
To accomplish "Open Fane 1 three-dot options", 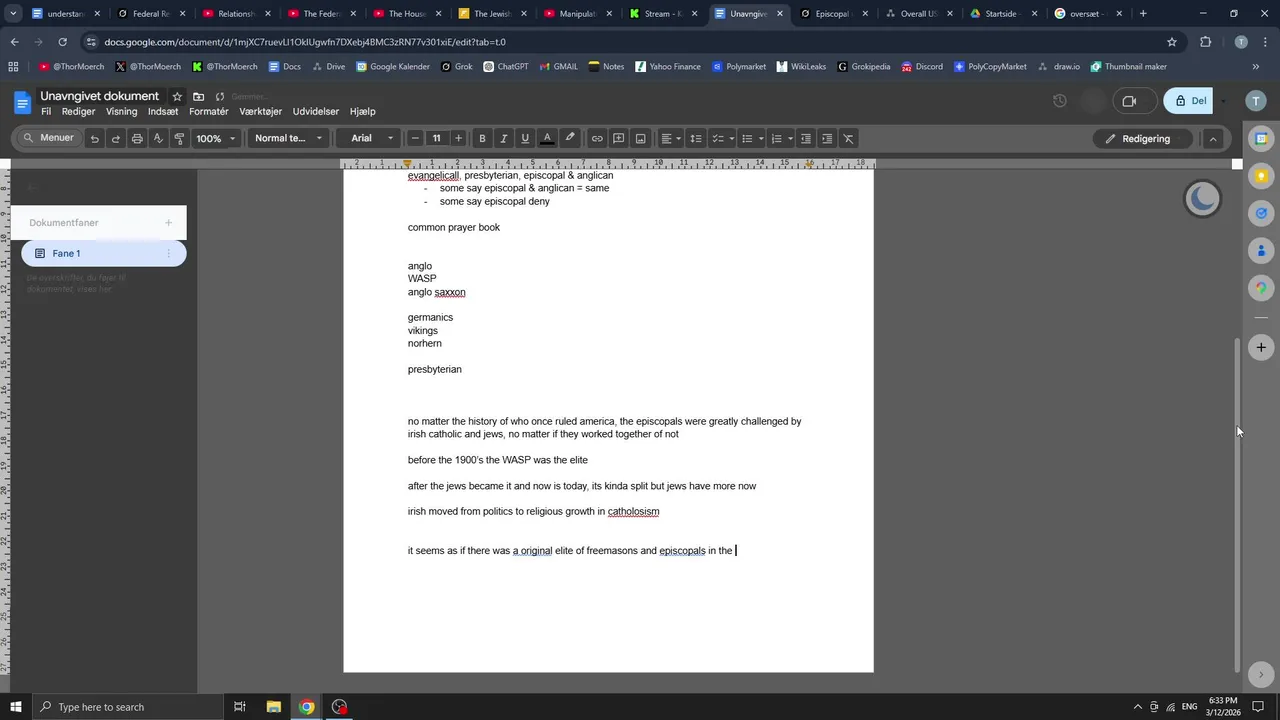I will click(x=168, y=254).
